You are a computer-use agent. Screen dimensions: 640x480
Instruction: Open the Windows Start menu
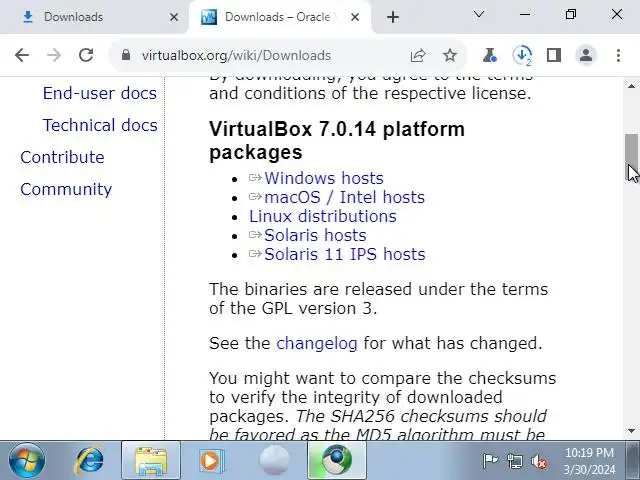(x=27, y=460)
